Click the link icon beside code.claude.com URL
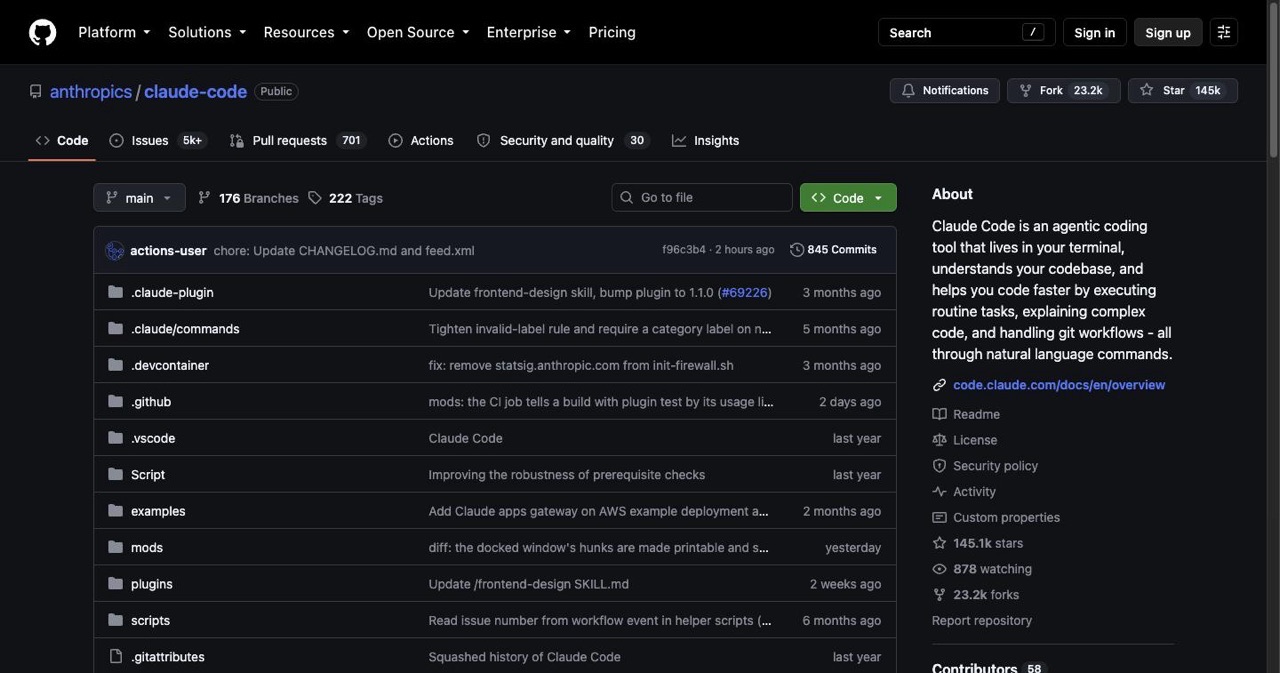 tap(939, 385)
